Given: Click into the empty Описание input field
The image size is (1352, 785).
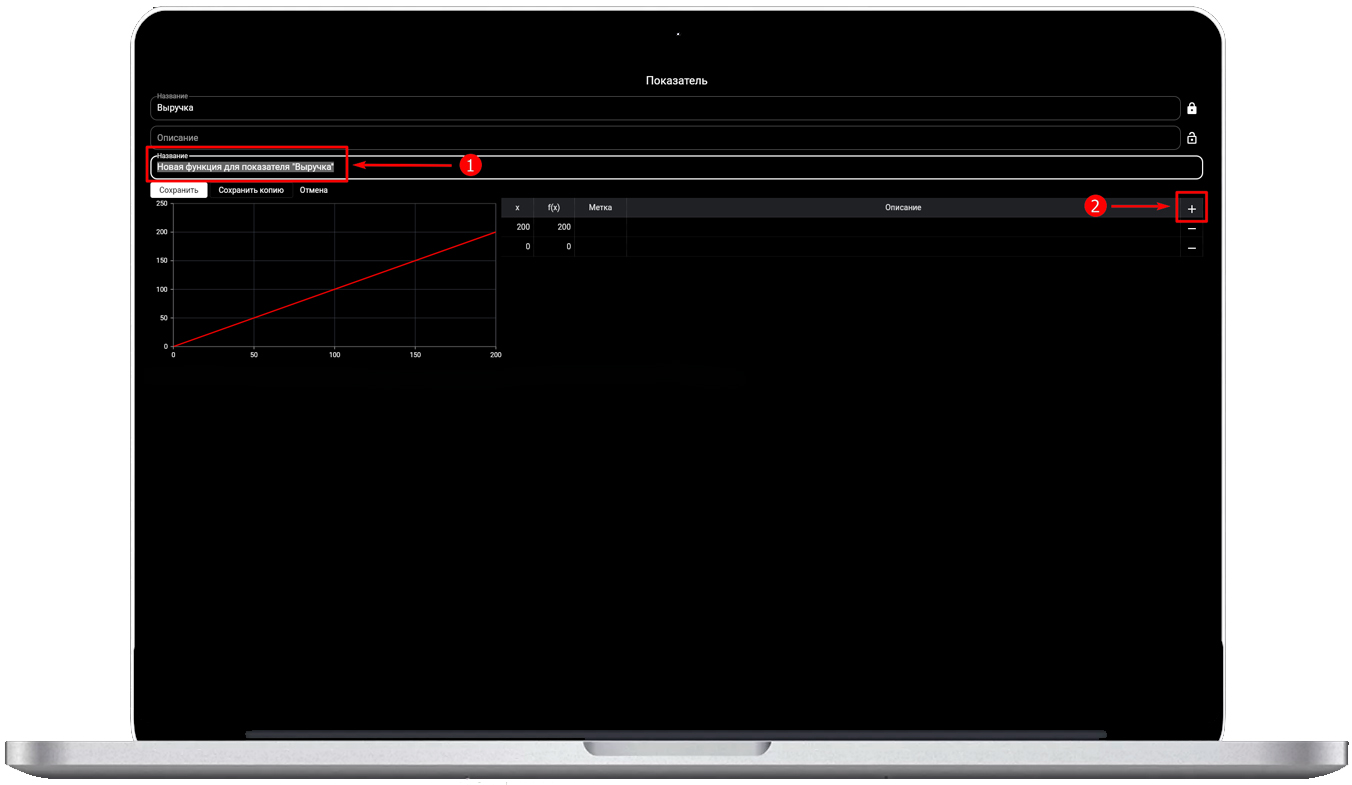Looking at the screenshot, I should (664, 138).
